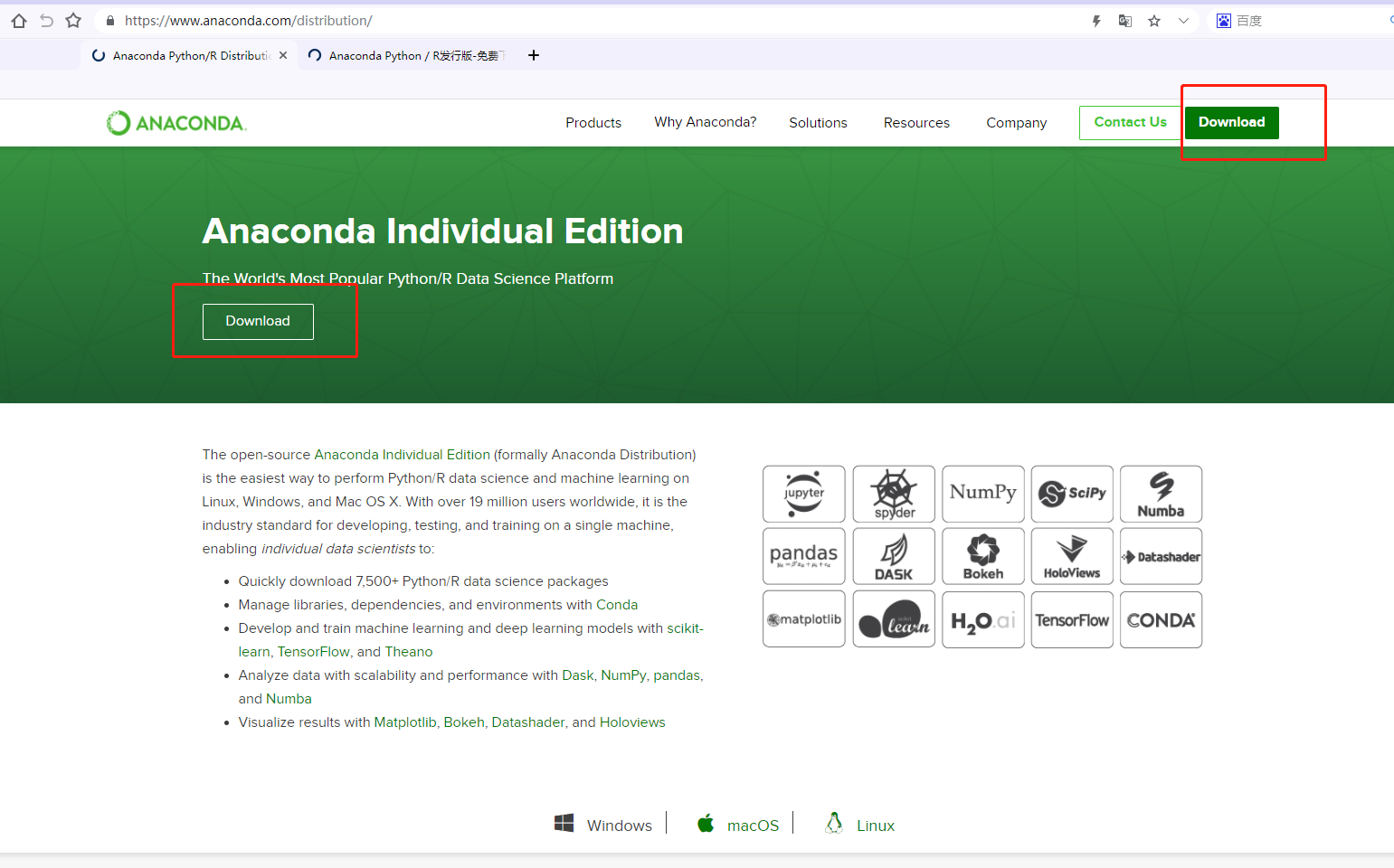Viewport: 1394px width, 868px height.
Task: Click the DASK logo tile
Action: pyautogui.click(x=894, y=557)
